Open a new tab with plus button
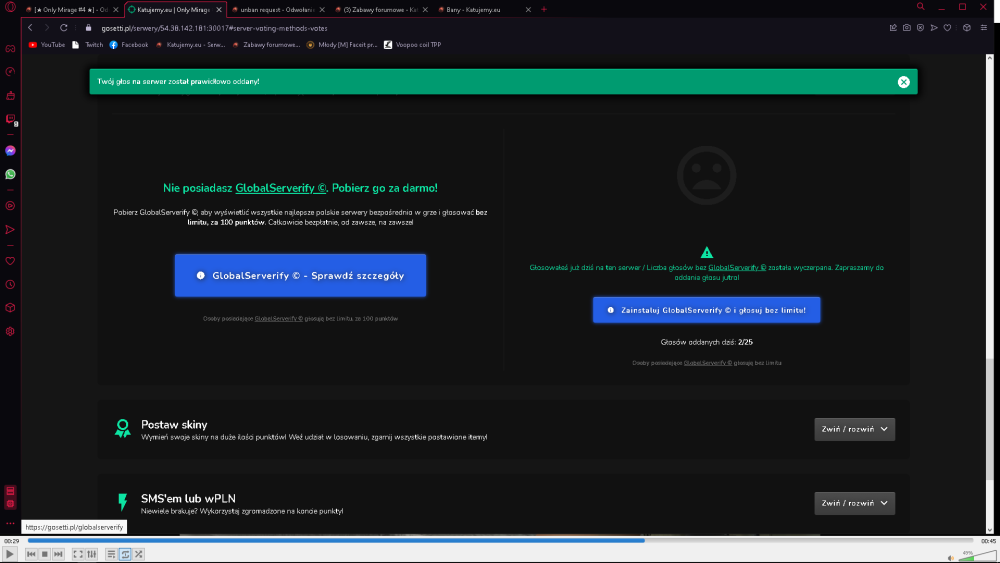The width and height of the screenshot is (1000, 563). 544,10
